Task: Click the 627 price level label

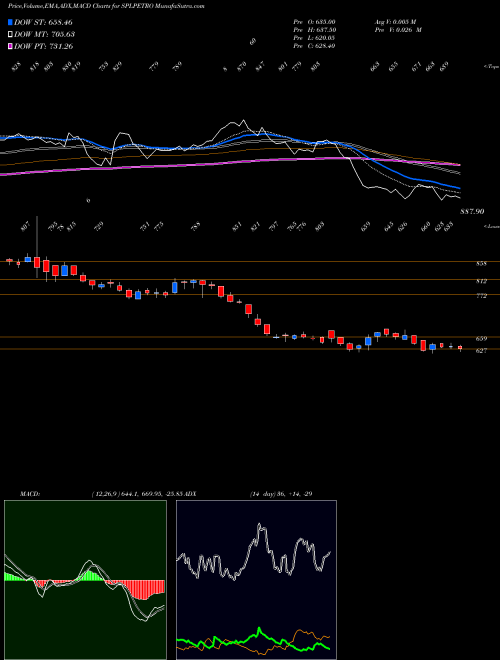Action: pyautogui.click(x=481, y=350)
